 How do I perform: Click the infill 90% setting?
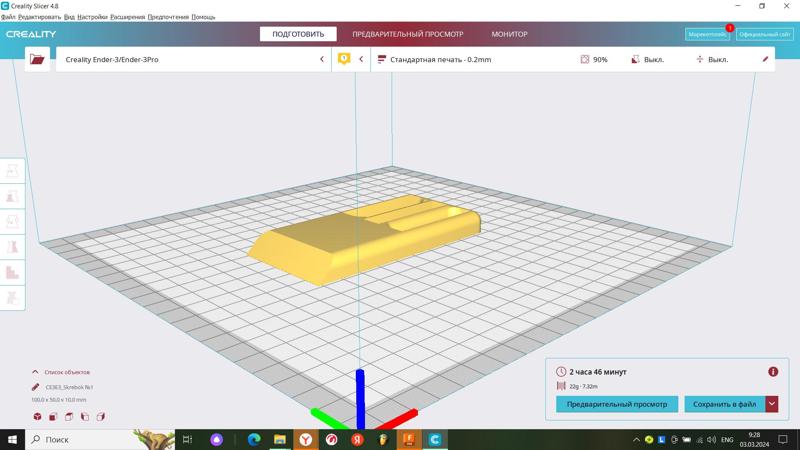click(594, 59)
